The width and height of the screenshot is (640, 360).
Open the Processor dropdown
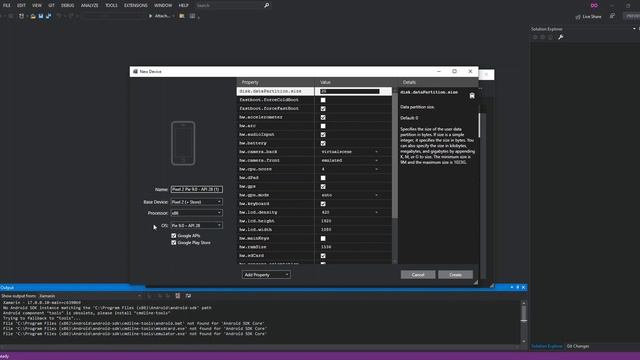coord(196,213)
